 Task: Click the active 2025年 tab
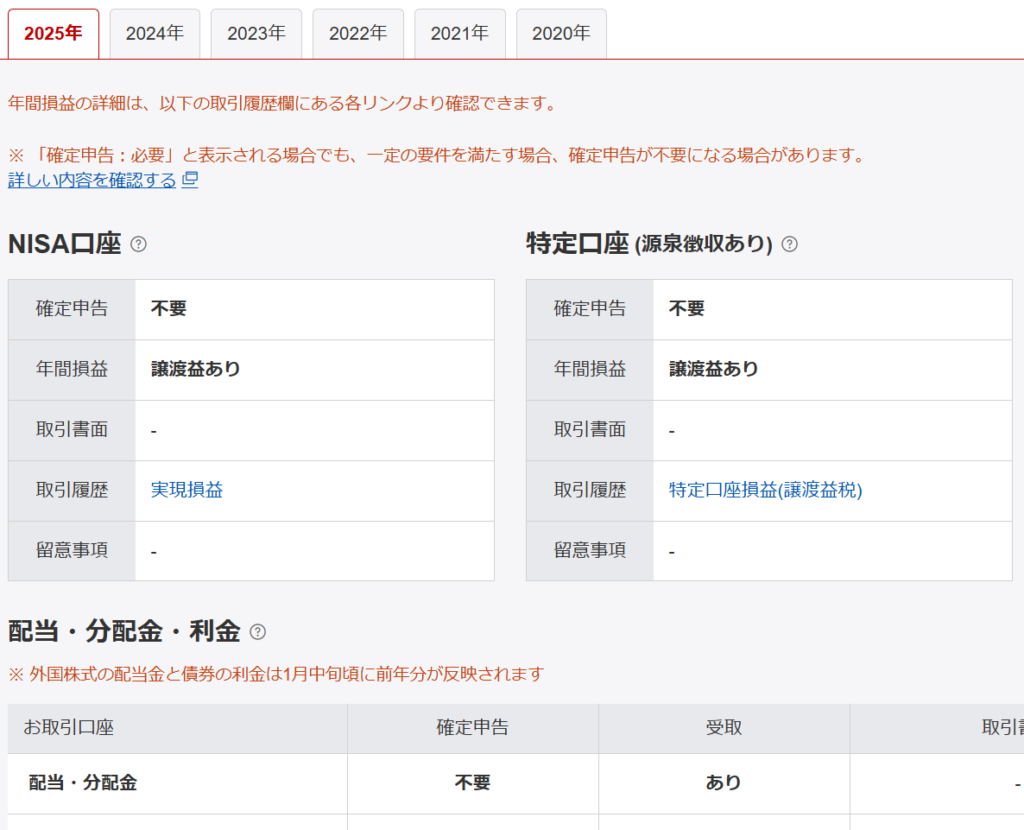pos(54,34)
